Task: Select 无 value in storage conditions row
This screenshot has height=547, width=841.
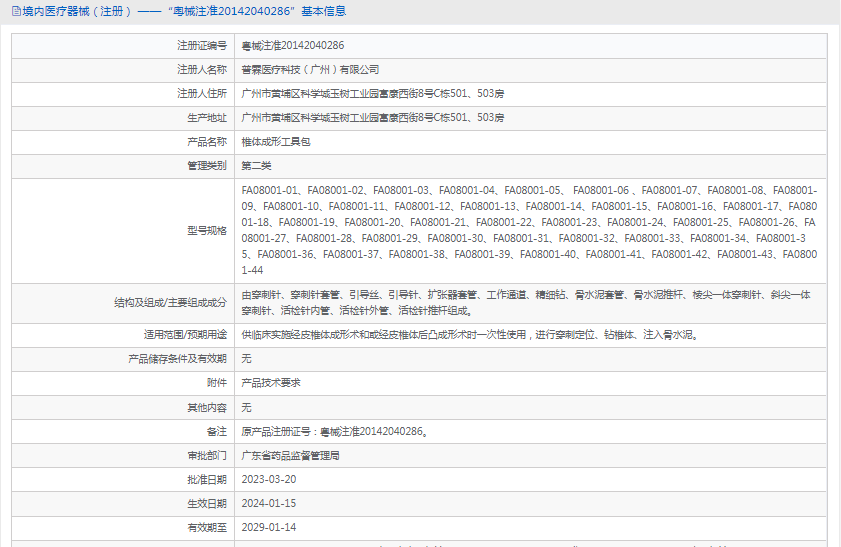Action: (x=246, y=359)
